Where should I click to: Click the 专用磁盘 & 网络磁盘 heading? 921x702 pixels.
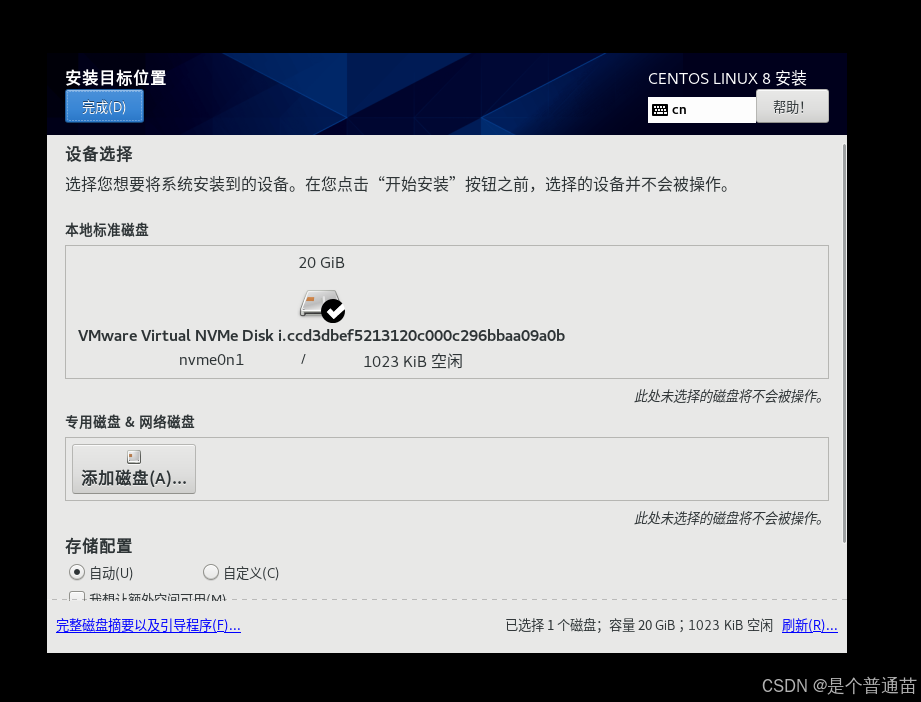130,422
